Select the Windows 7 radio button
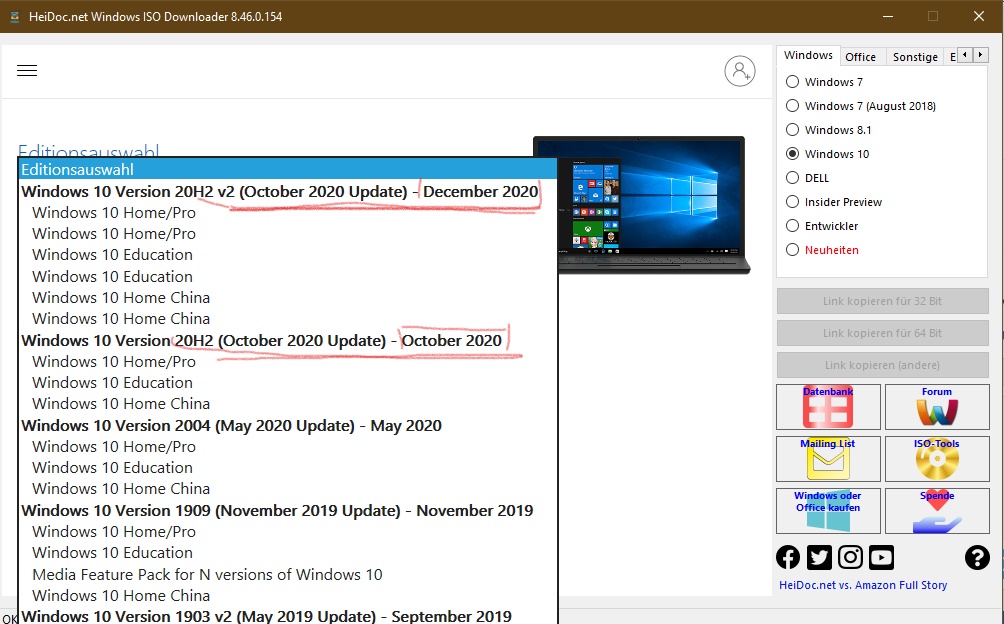The image size is (1004, 624). (x=793, y=82)
